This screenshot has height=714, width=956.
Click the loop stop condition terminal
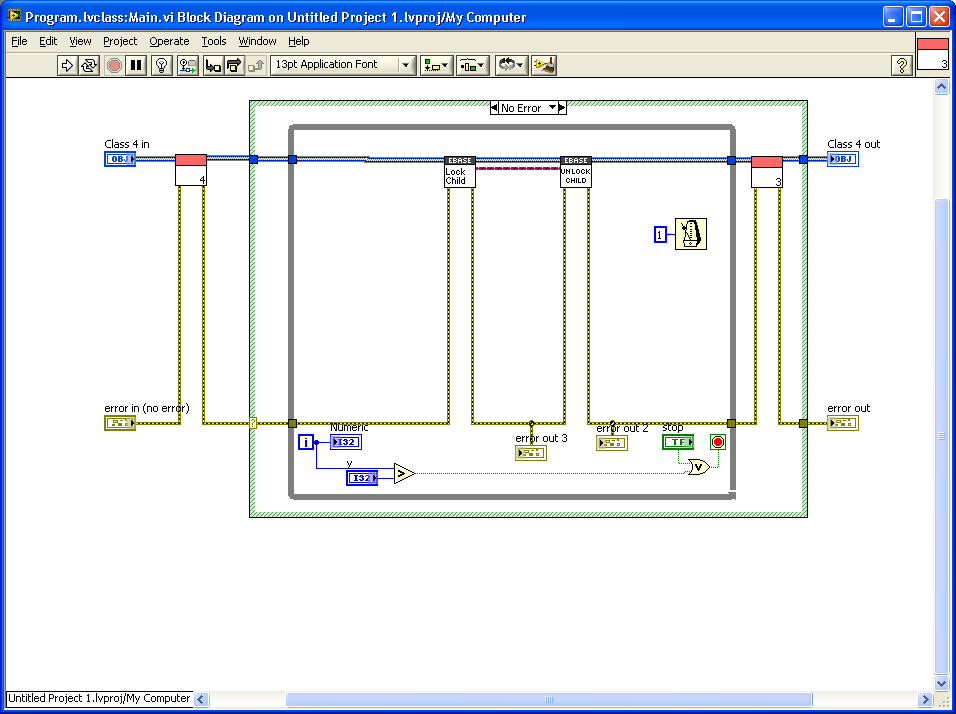(x=717, y=442)
